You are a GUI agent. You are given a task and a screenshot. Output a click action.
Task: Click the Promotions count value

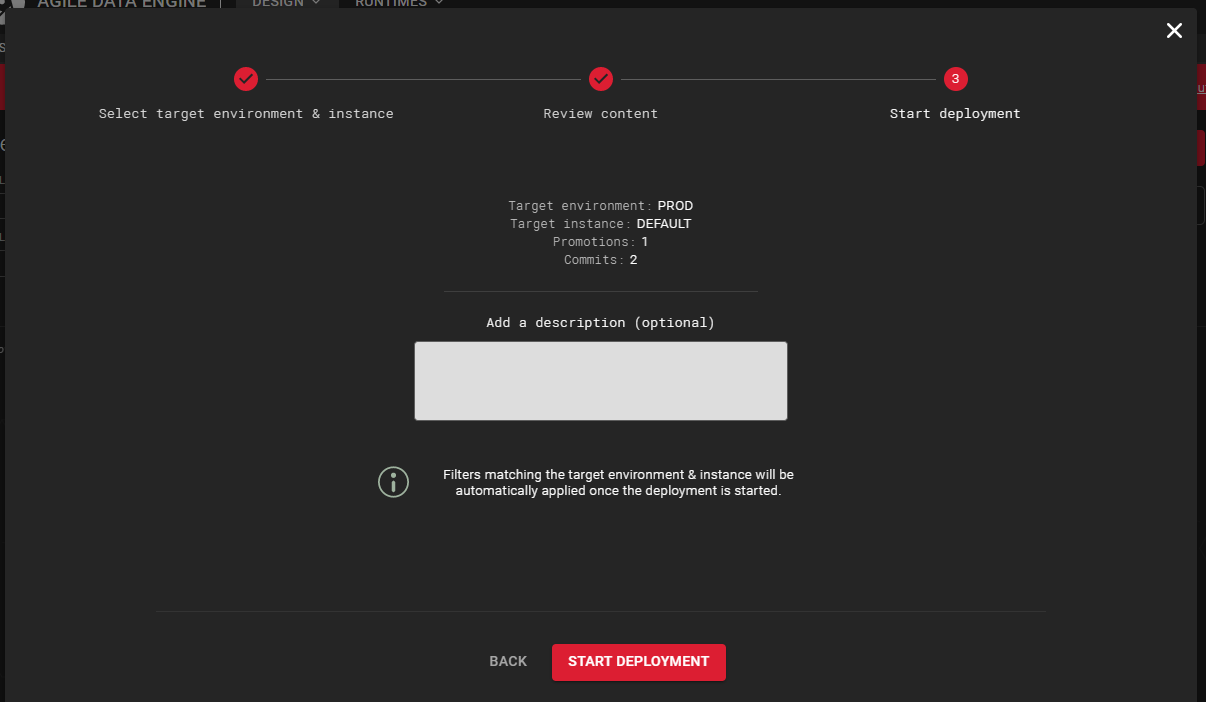[645, 242]
